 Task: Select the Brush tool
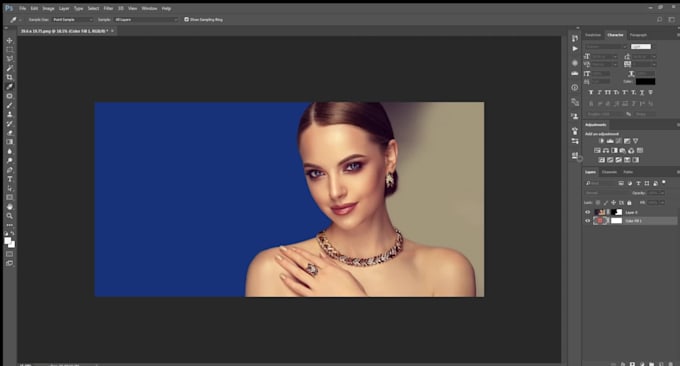(x=10, y=105)
